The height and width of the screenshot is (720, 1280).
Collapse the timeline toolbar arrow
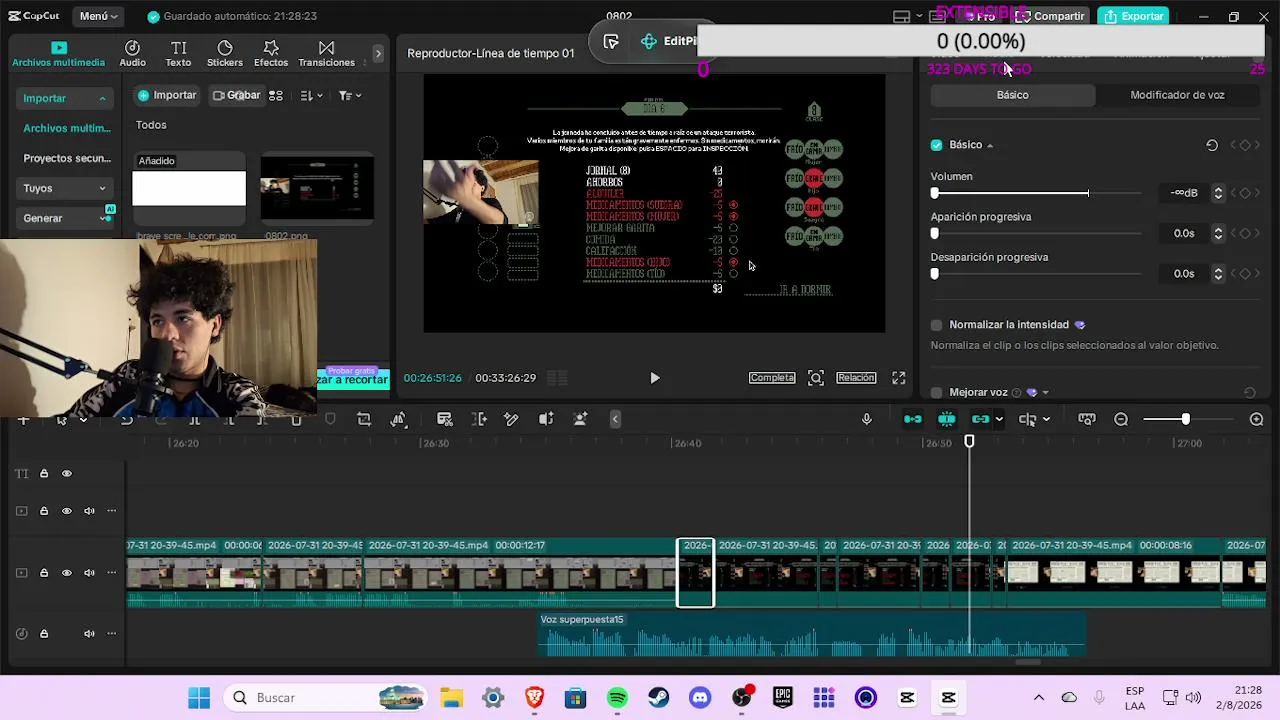click(x=615, y=419)
